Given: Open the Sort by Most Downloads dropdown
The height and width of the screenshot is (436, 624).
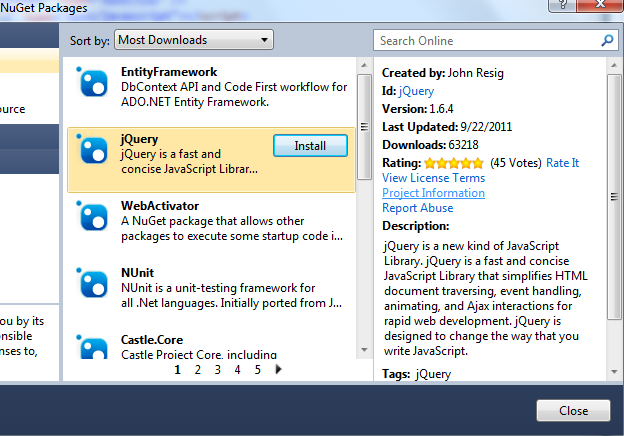Looking at the screenshot, I should [x=194, y=40].
